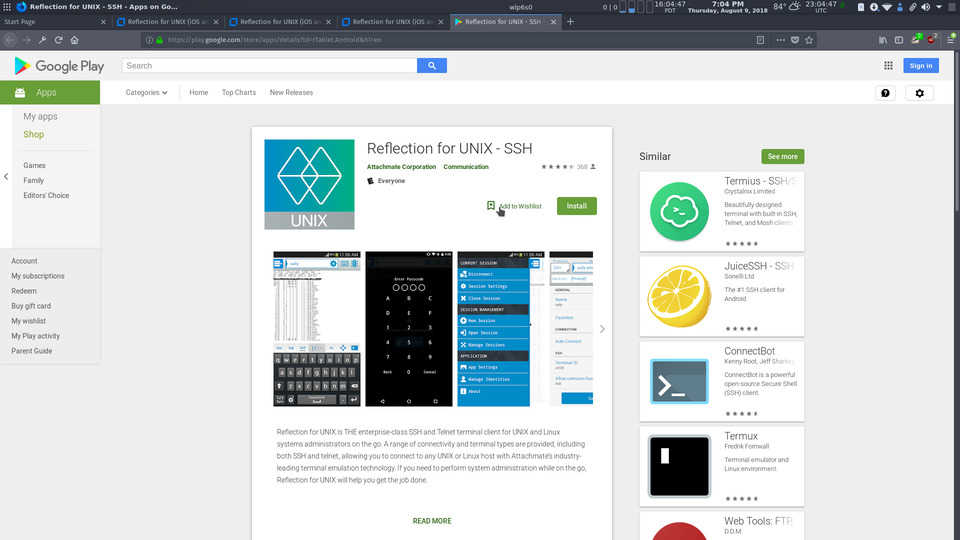The image size is (960, 540).
Task: Open developer tools wrench icon
Action: [42, 40]
